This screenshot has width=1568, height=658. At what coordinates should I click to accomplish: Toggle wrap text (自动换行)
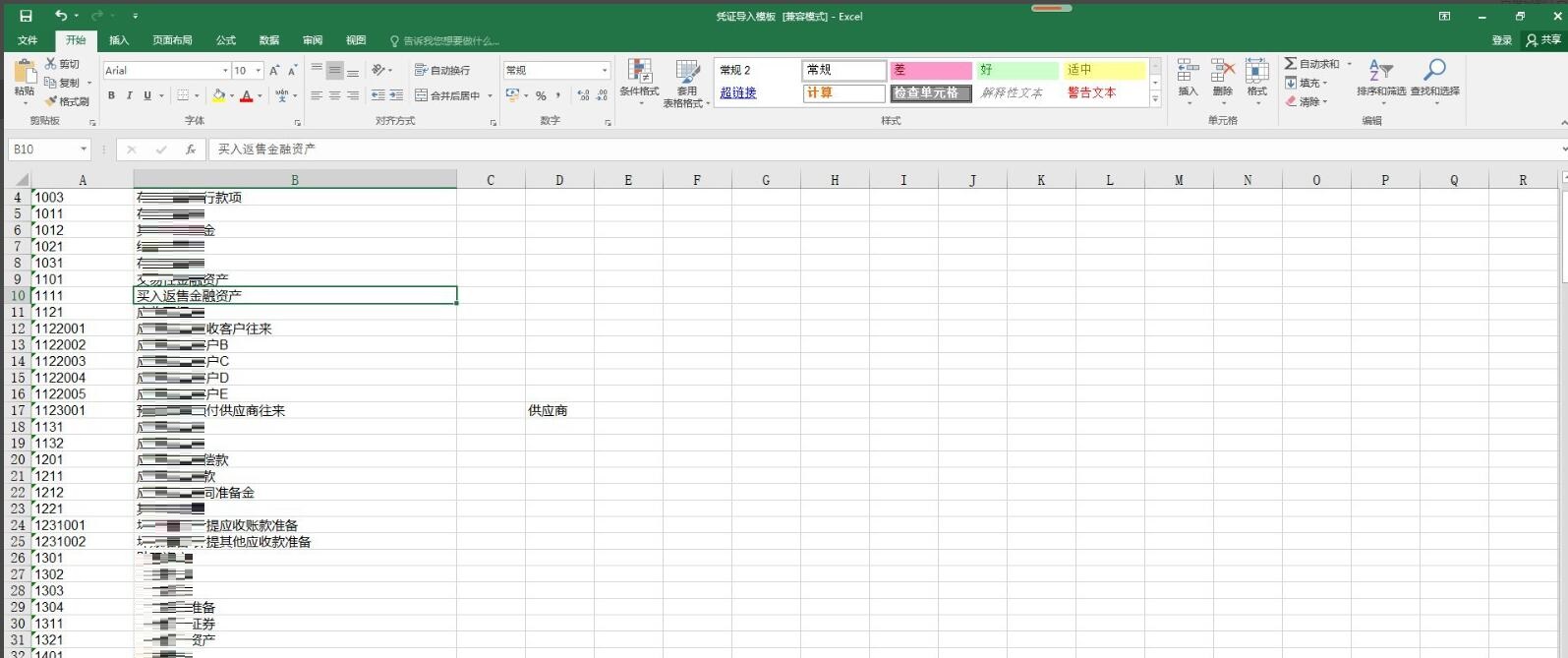[x=442, y=70]
